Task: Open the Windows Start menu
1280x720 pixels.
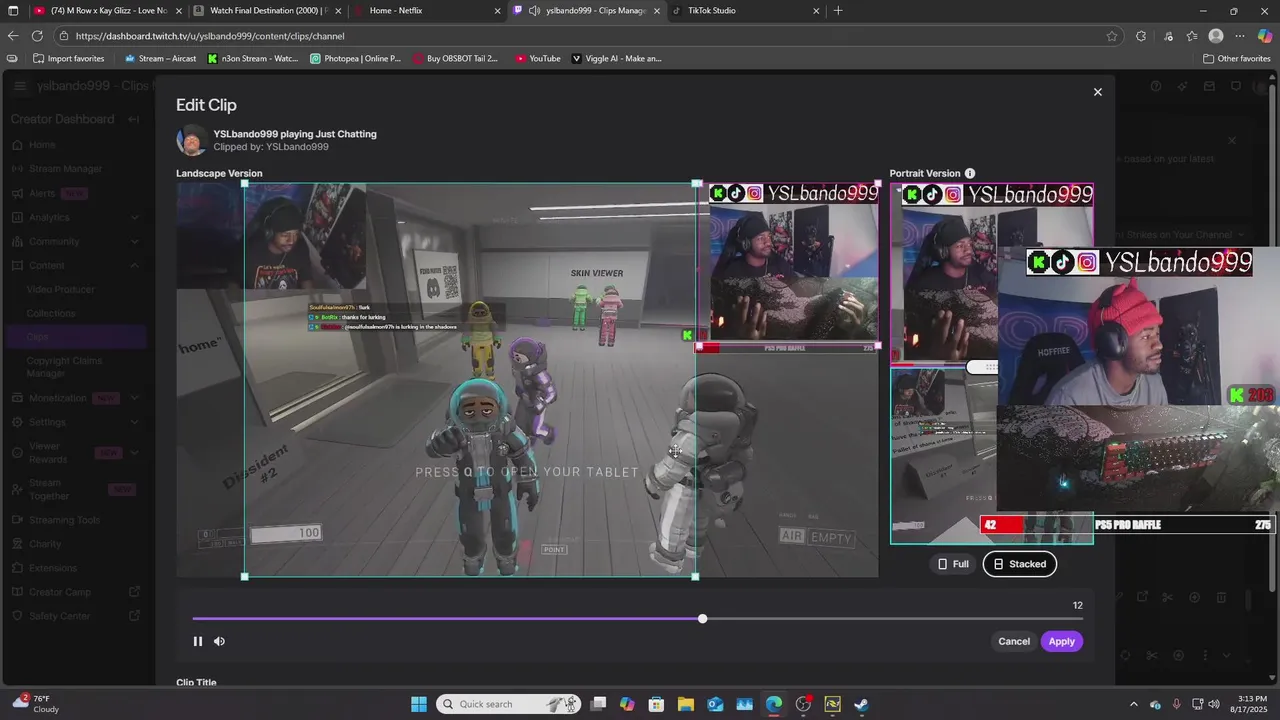Action: [419, 704]
